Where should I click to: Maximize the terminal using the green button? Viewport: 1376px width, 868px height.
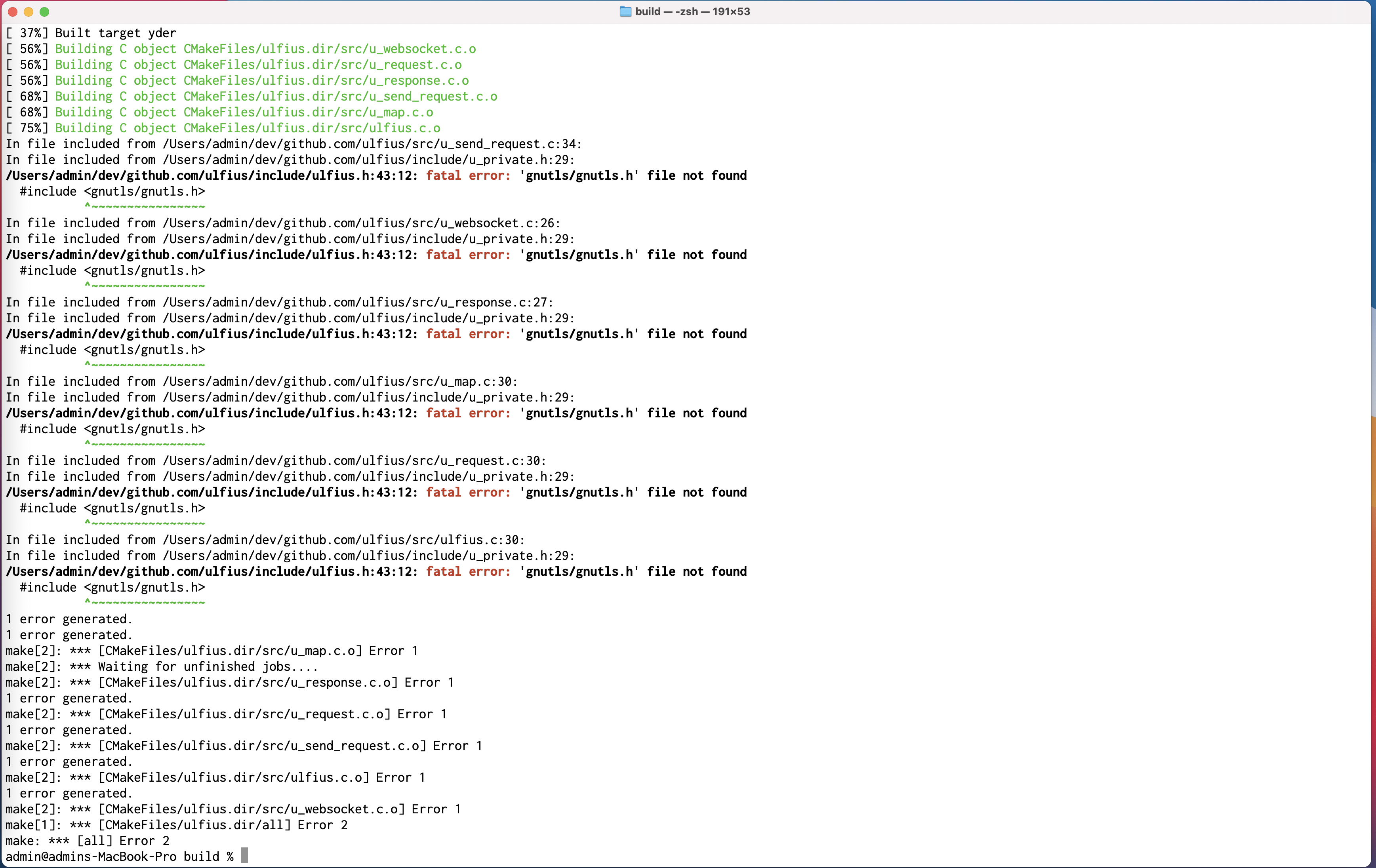click(45, 11)
